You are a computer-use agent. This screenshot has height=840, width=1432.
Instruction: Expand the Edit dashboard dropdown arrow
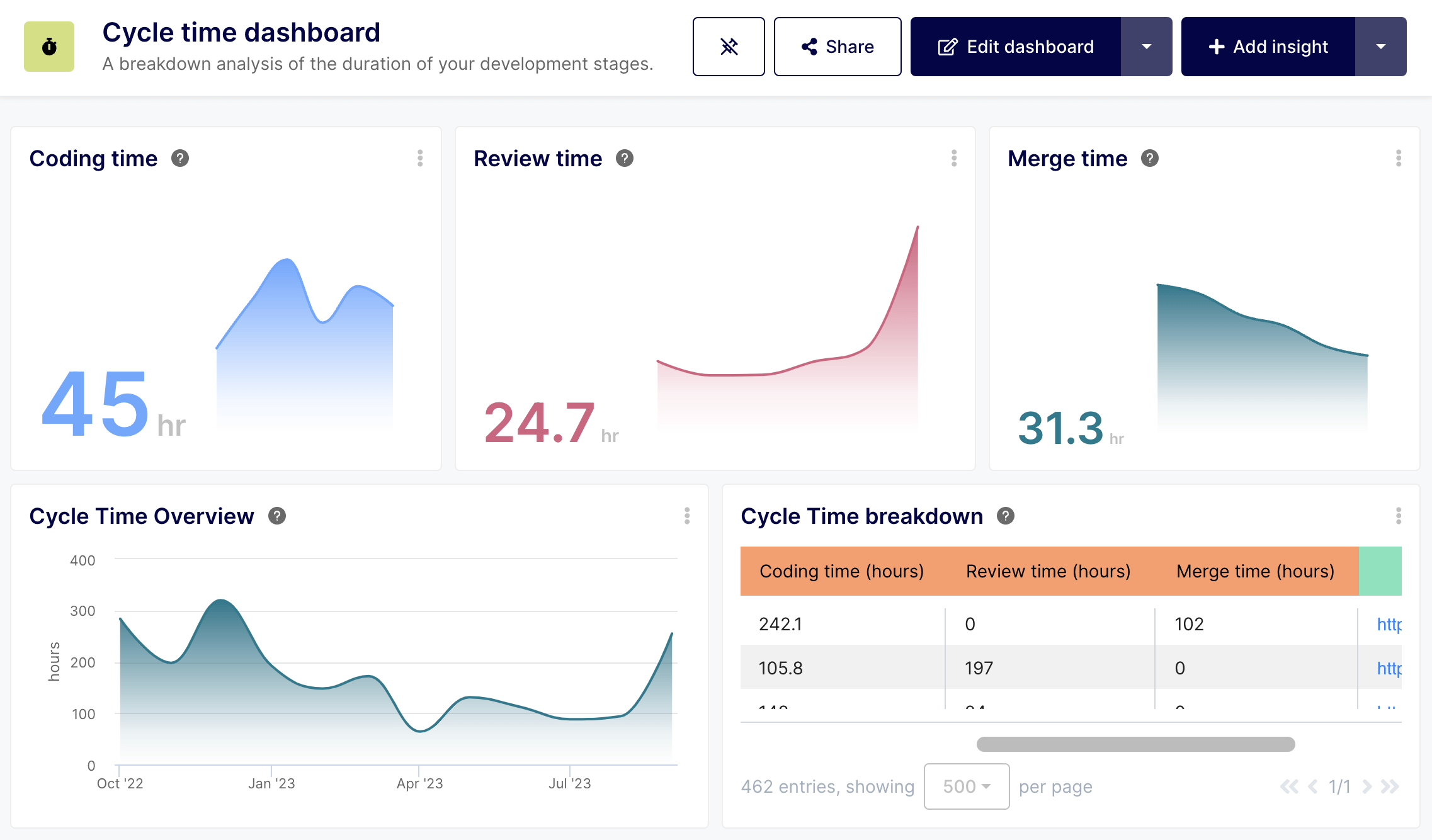coord(1146,46)
